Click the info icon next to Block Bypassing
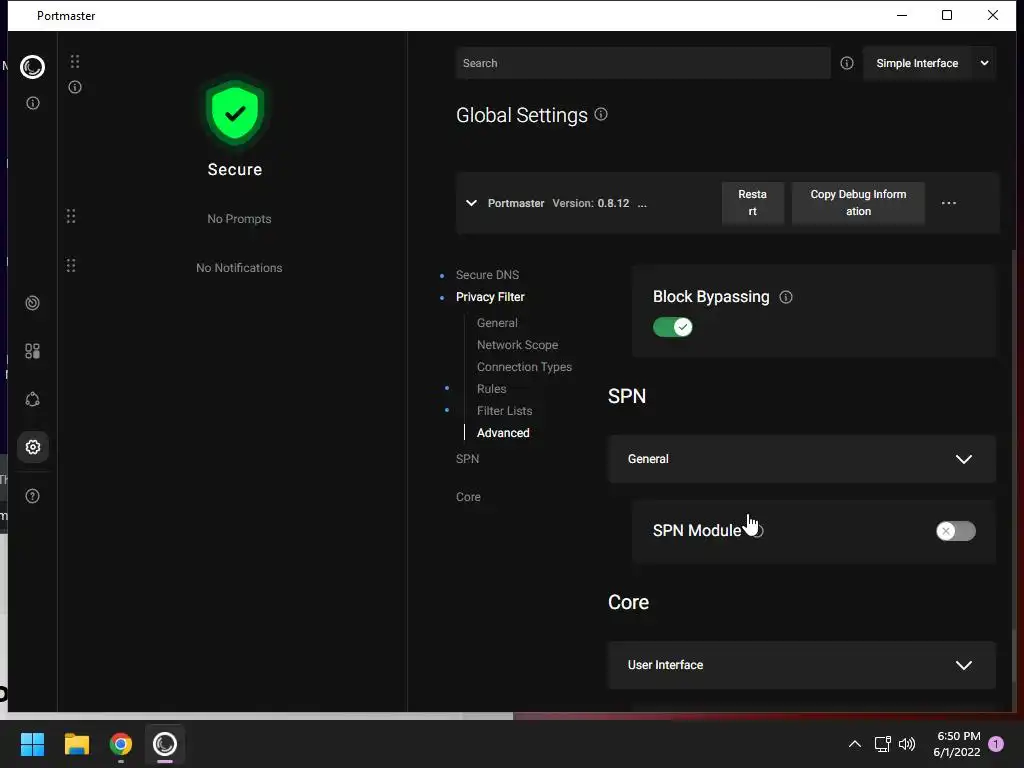1024x768 pixels. coord(786,297)
